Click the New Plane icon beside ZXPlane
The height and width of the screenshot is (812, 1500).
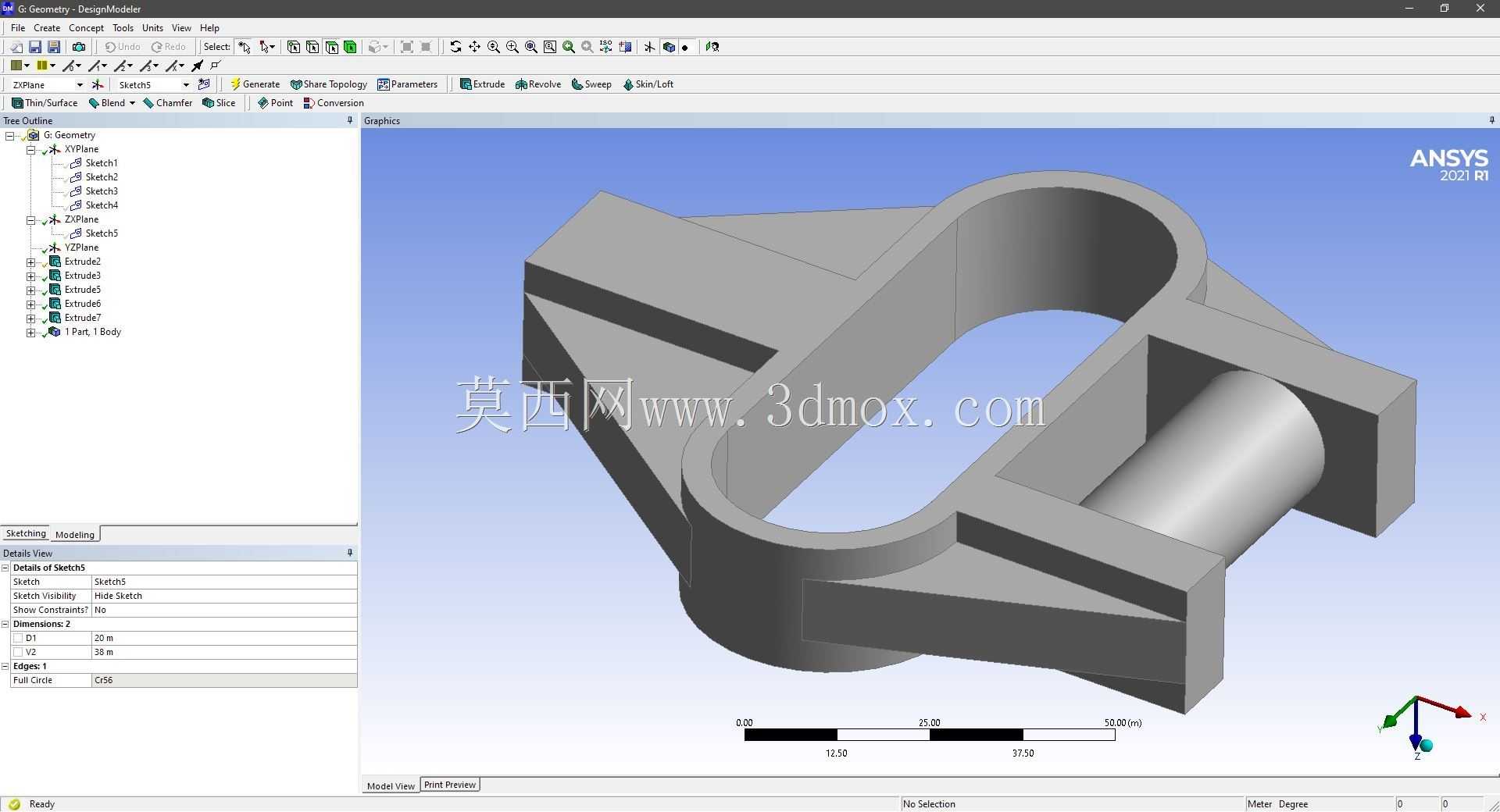coord(98,84)
